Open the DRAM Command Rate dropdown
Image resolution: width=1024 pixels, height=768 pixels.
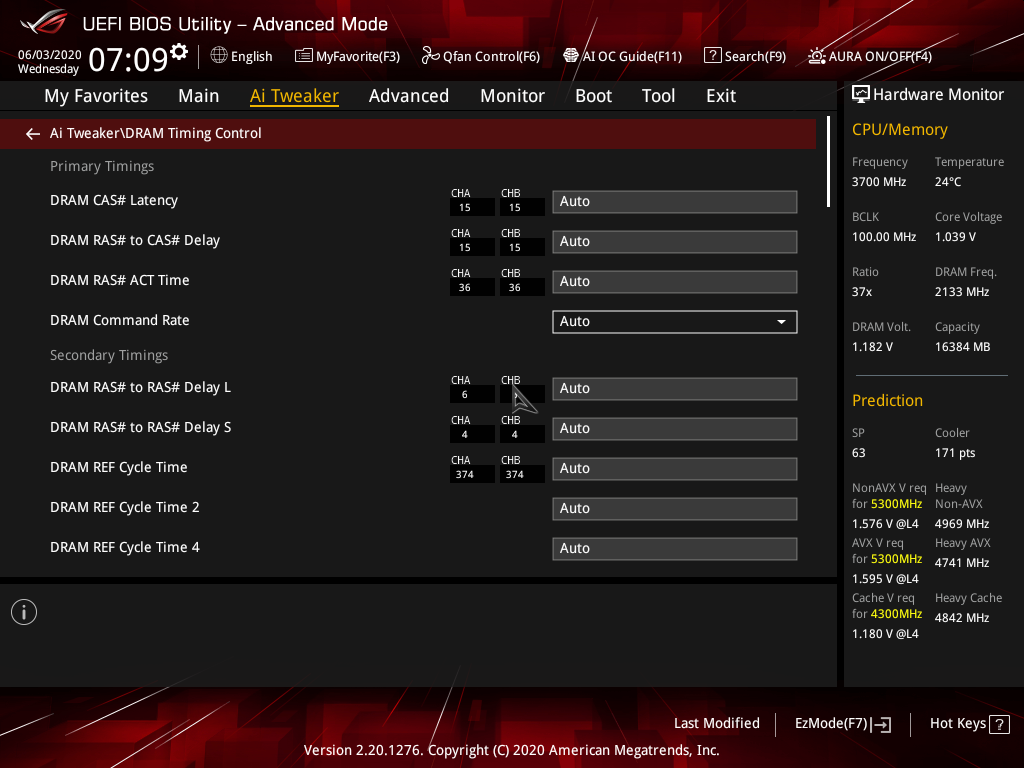pyautogui.click(x=674, y=321)
